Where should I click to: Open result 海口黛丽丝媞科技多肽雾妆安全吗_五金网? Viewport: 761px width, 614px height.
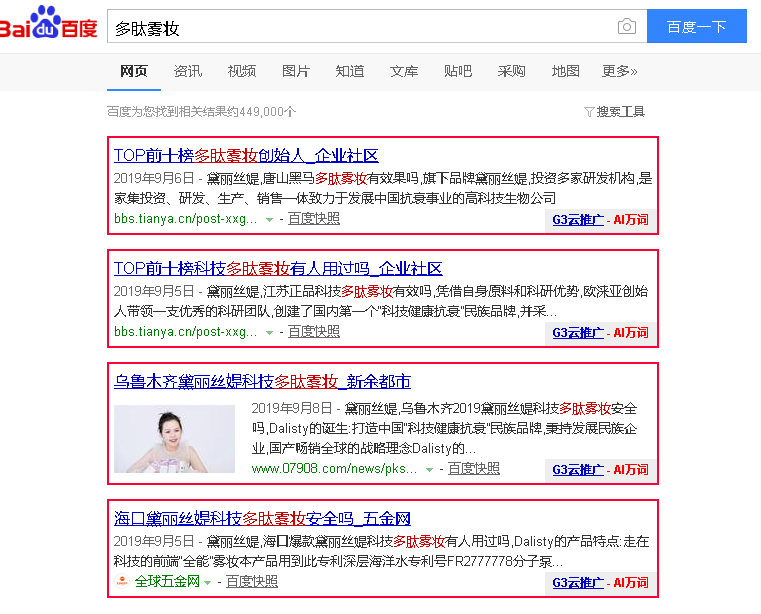pos(262,519)
